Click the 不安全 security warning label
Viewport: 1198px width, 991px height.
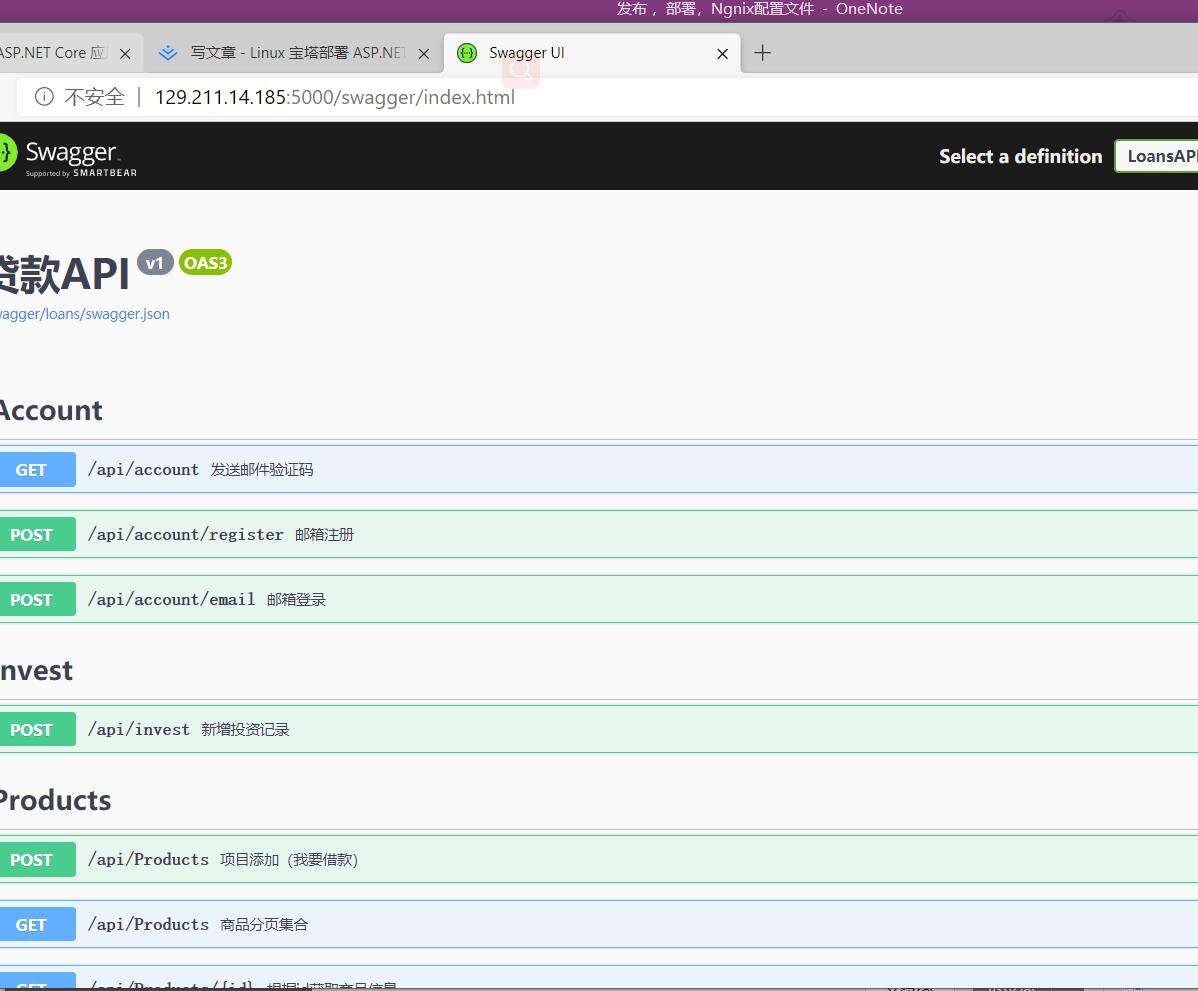[94, 97]
